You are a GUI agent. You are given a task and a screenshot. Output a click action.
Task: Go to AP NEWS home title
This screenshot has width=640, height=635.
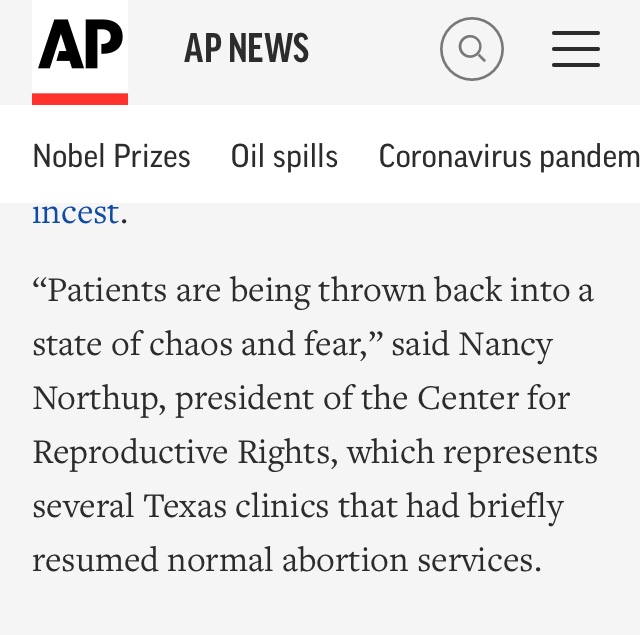[246, 48]
